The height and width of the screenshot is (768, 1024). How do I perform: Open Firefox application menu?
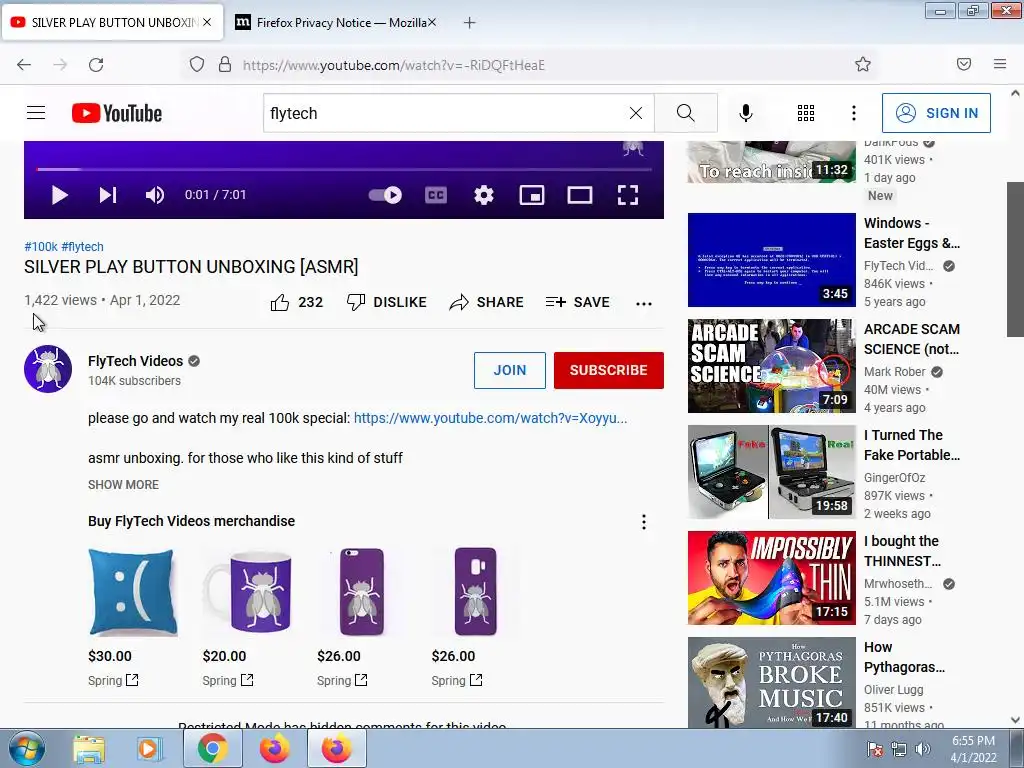coord(1000,64)
